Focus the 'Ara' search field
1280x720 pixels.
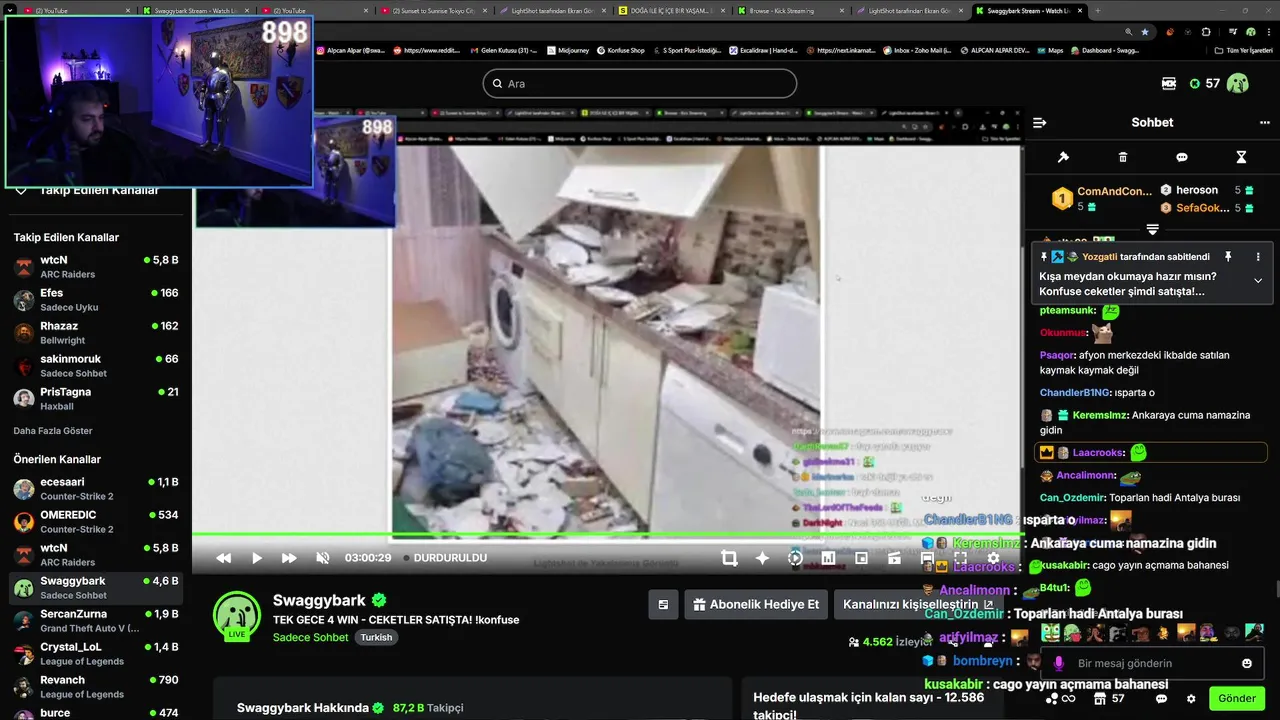click(640, 83)
